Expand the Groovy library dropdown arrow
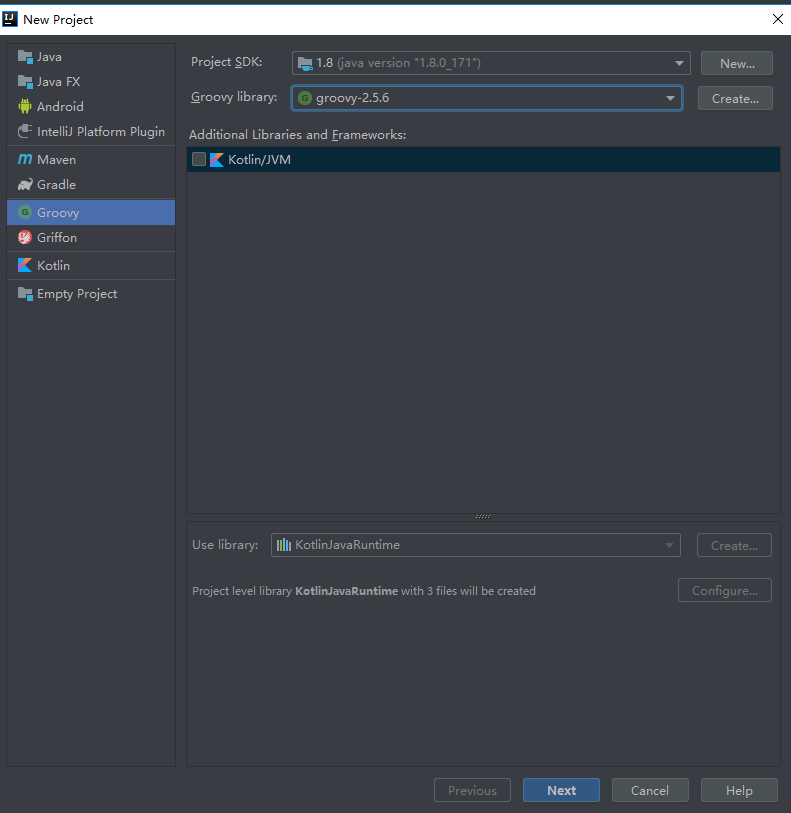 [x=670, y=98]
